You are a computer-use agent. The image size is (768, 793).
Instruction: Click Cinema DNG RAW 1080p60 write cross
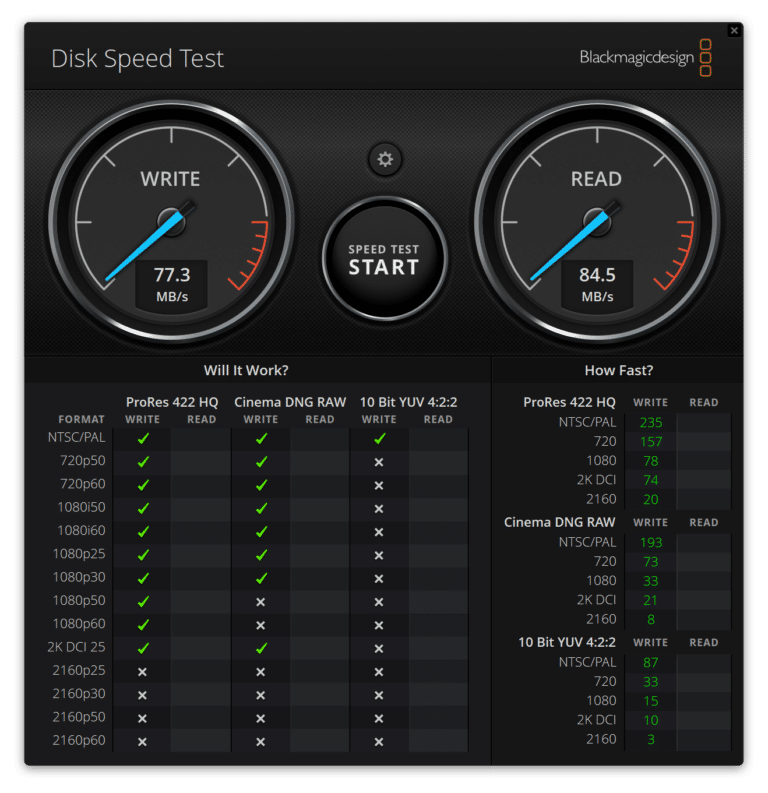tap(260, 625)
